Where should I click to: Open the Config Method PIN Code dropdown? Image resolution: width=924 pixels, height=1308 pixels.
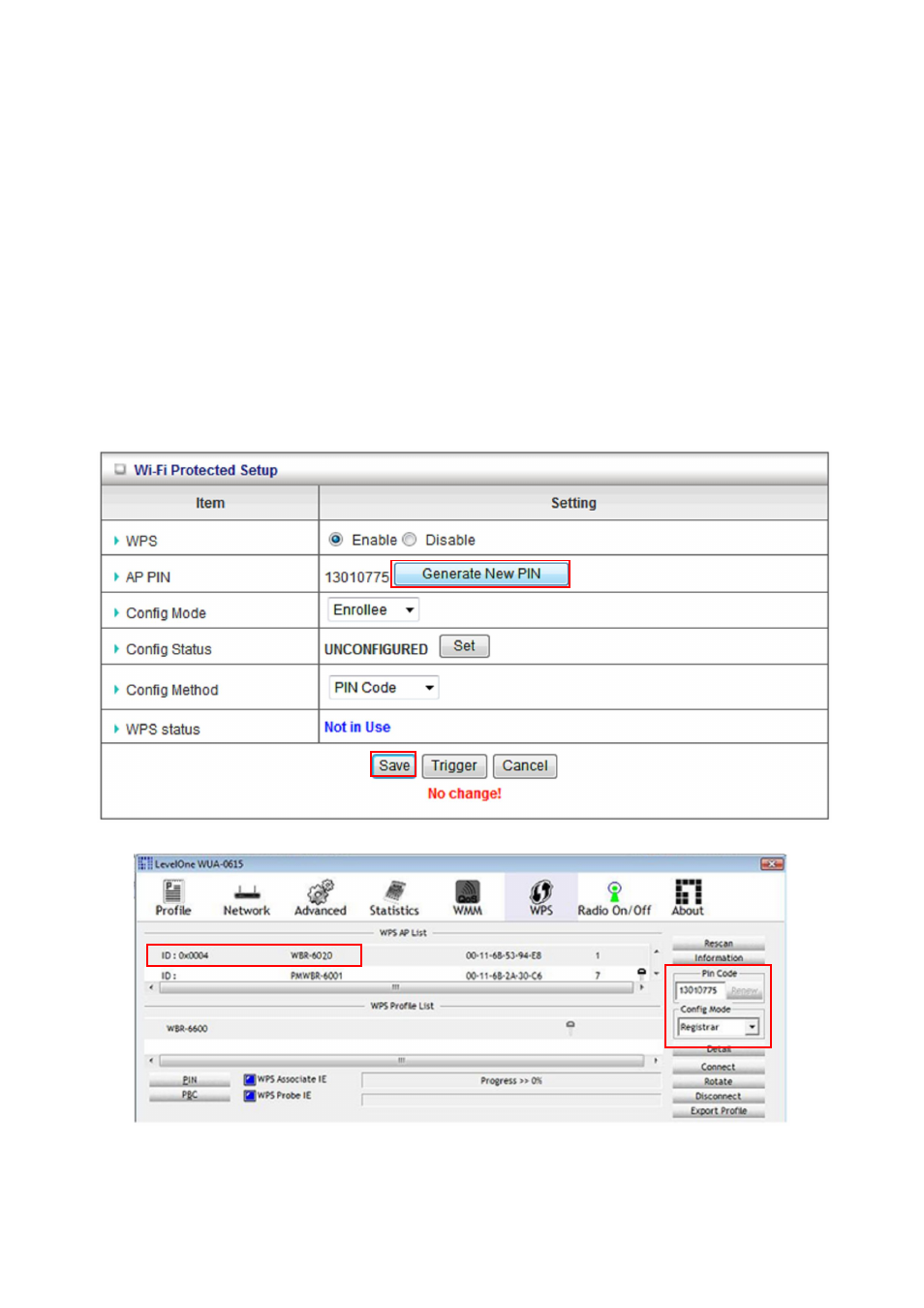384,688
